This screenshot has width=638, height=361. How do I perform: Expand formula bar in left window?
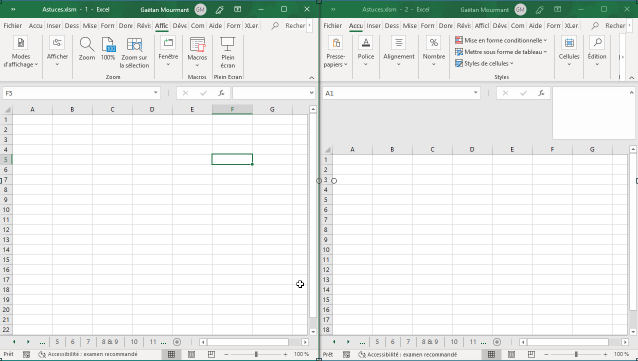(311, 93)
